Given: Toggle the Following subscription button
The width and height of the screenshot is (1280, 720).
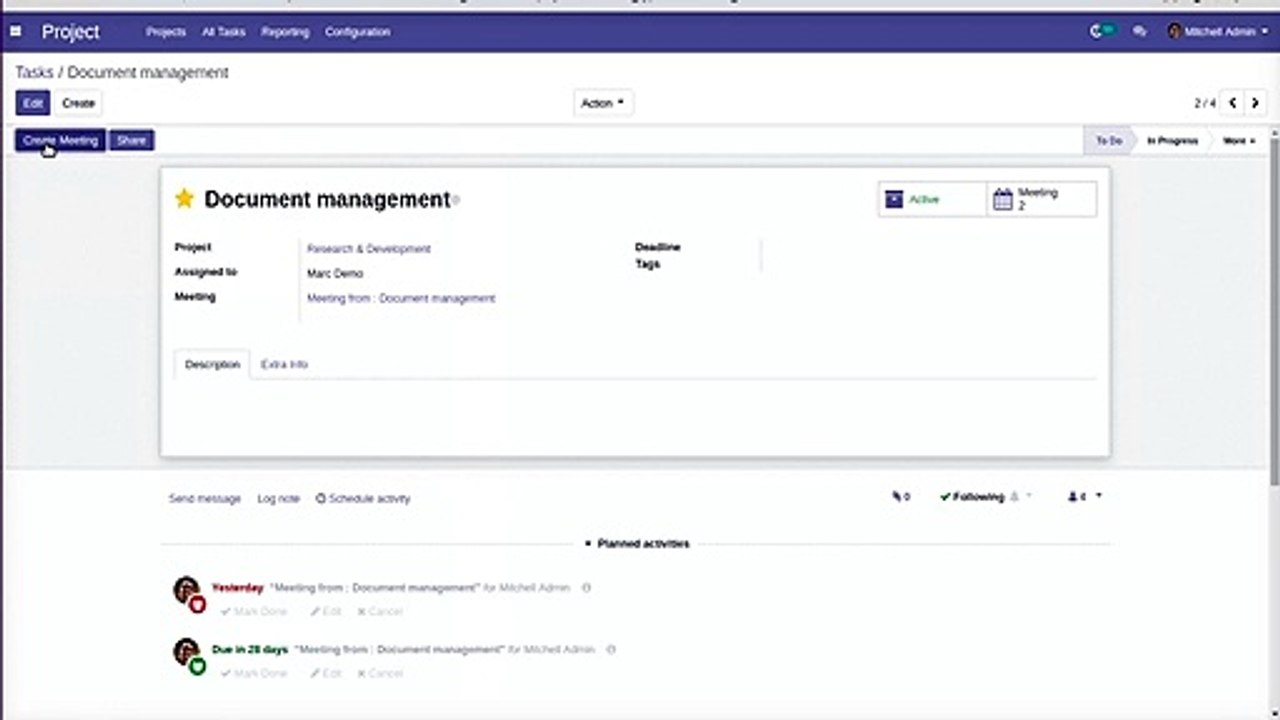Looking at the screenshot, I should (971, 497).
